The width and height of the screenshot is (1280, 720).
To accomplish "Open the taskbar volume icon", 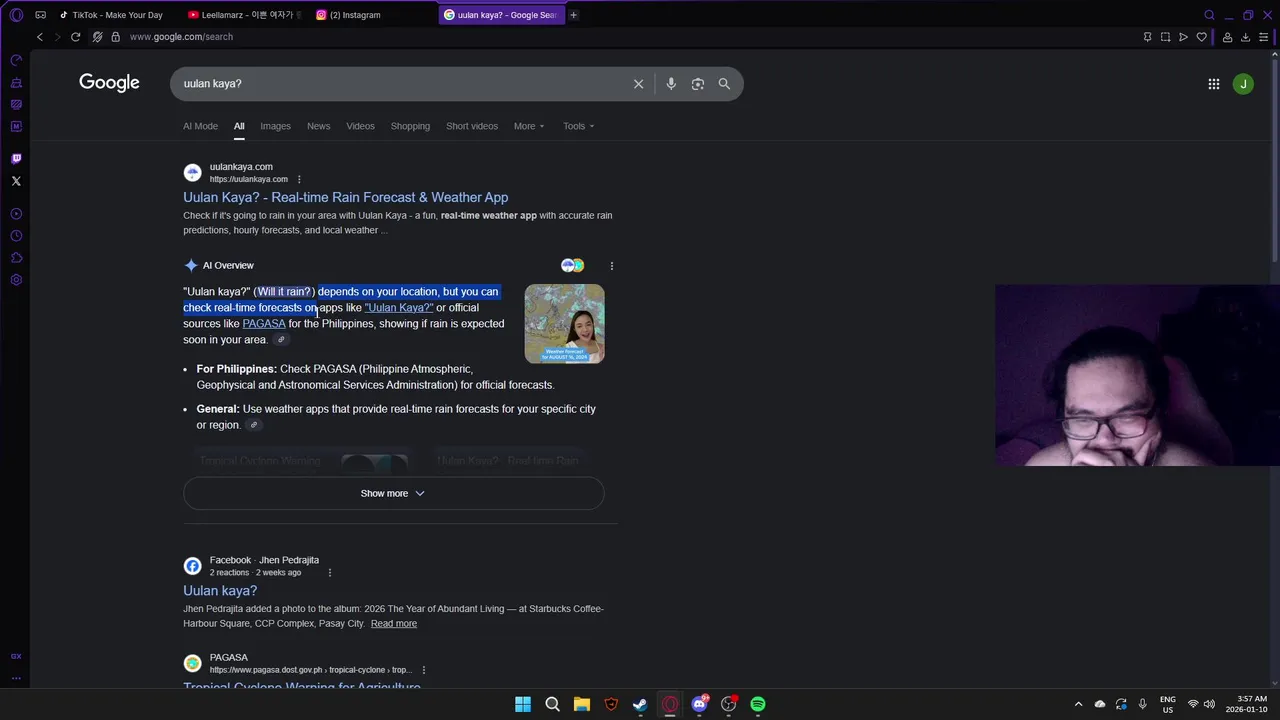I will pyautogui.click(x=1209, y=704).
